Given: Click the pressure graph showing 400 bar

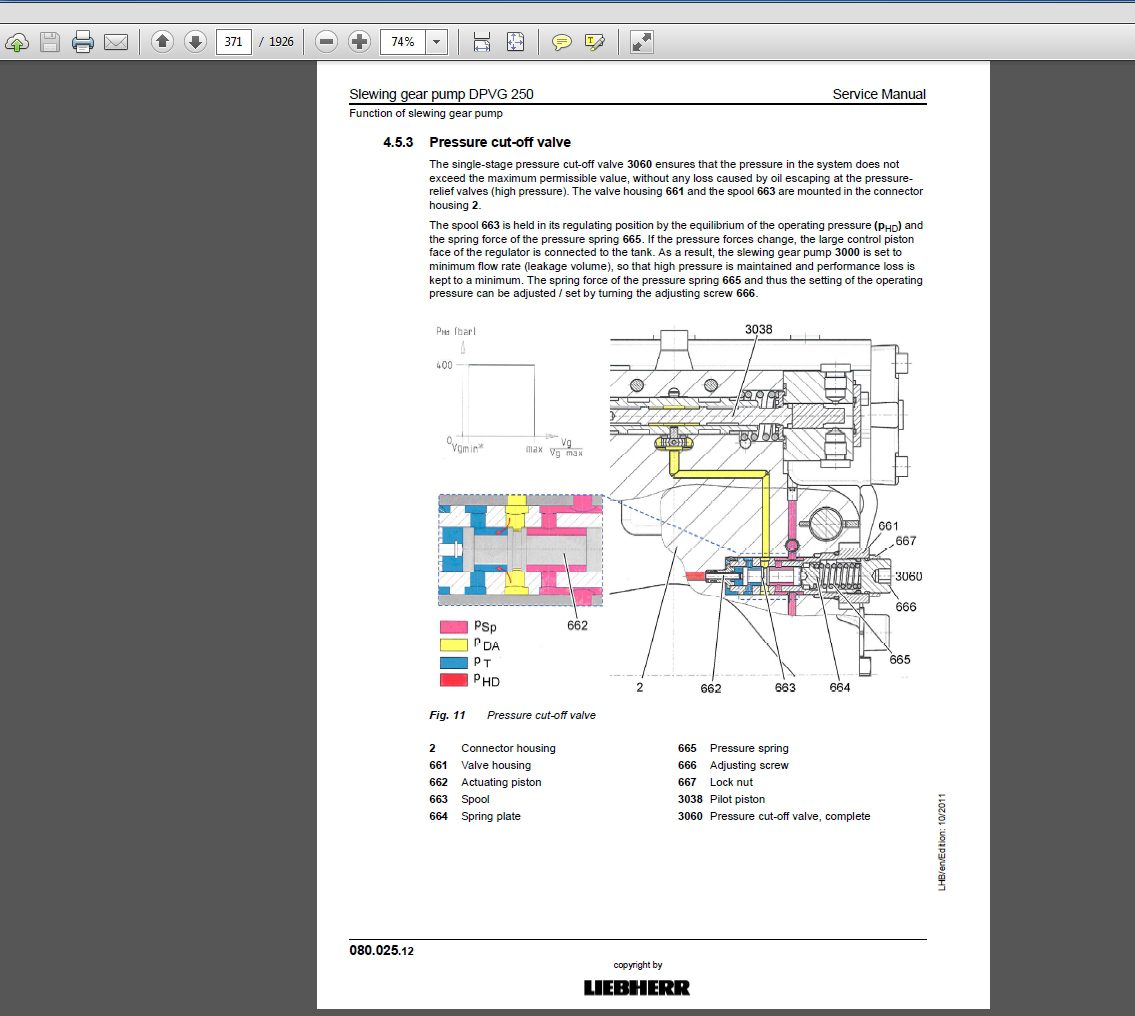Looking at the screenshot, I should tap(509, 392).
